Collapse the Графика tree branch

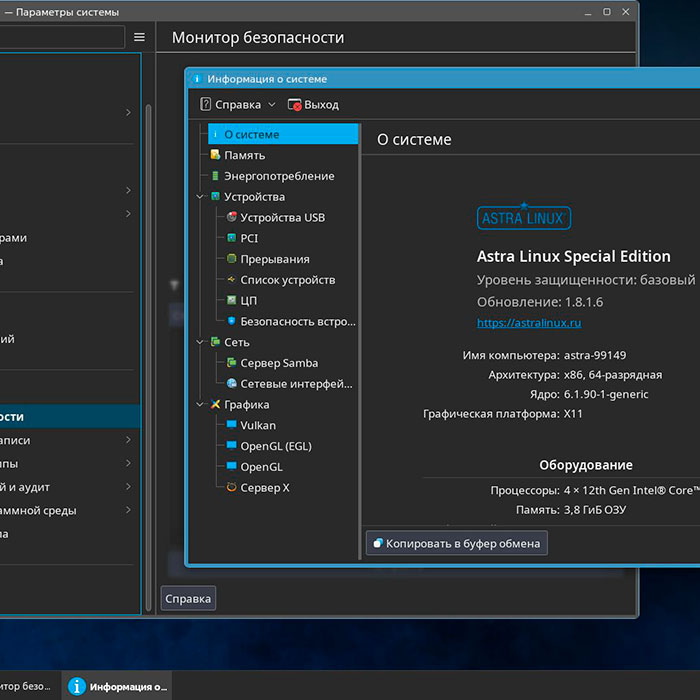point(200,404)
